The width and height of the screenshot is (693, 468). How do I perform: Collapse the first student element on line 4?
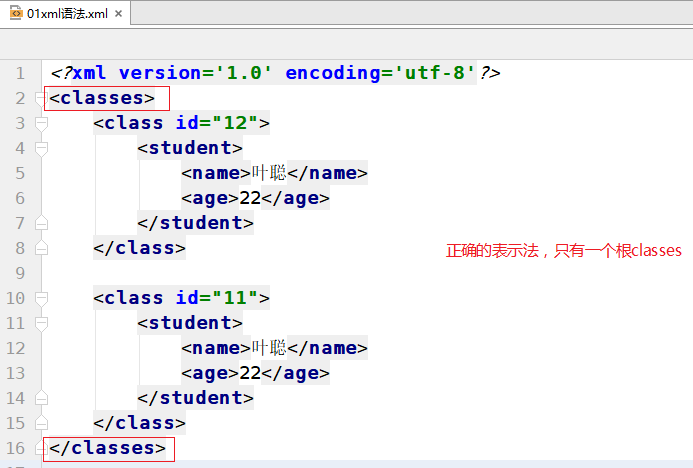coord(41,148)
